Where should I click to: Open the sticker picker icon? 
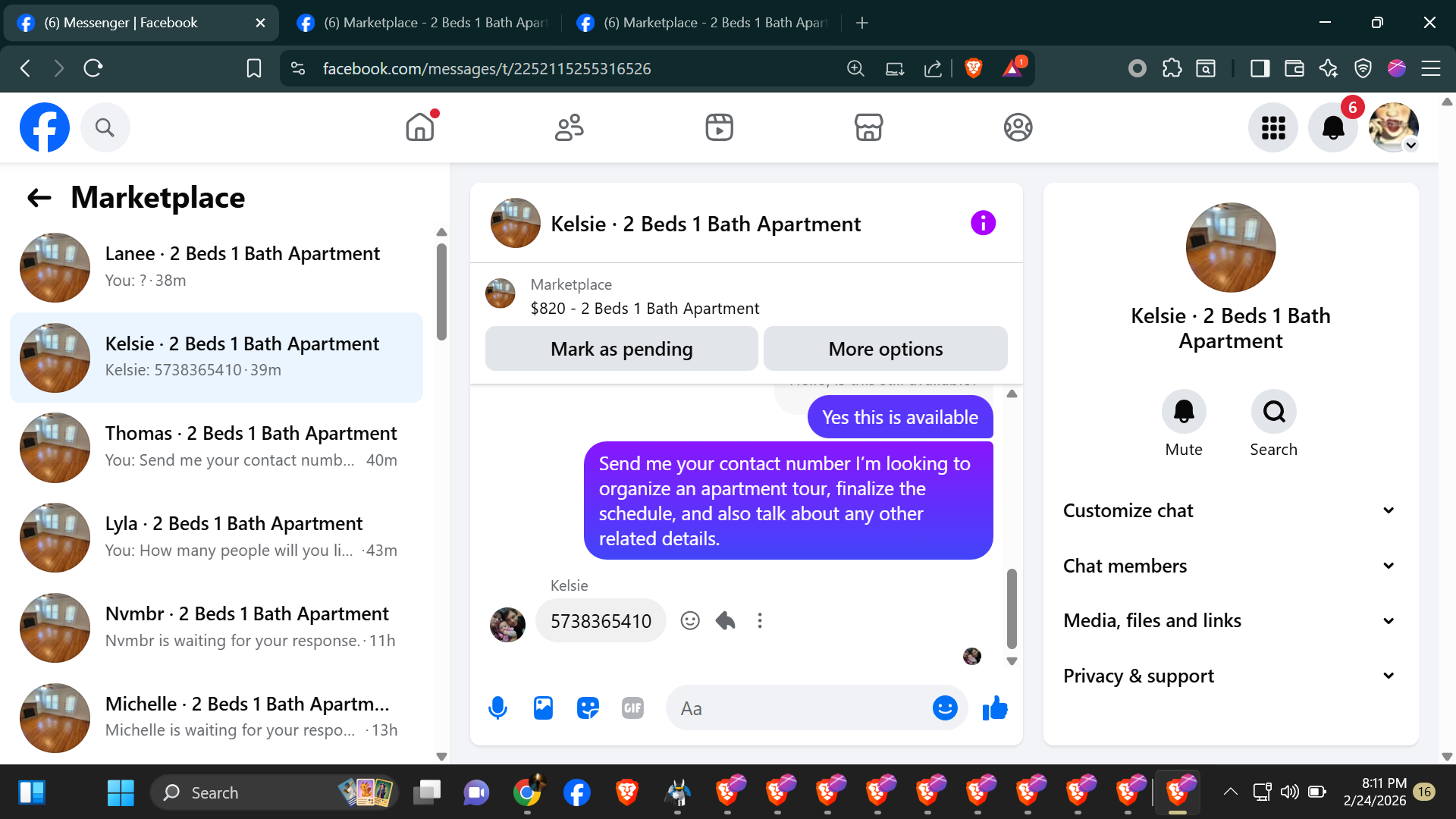(x=588, y=708)
